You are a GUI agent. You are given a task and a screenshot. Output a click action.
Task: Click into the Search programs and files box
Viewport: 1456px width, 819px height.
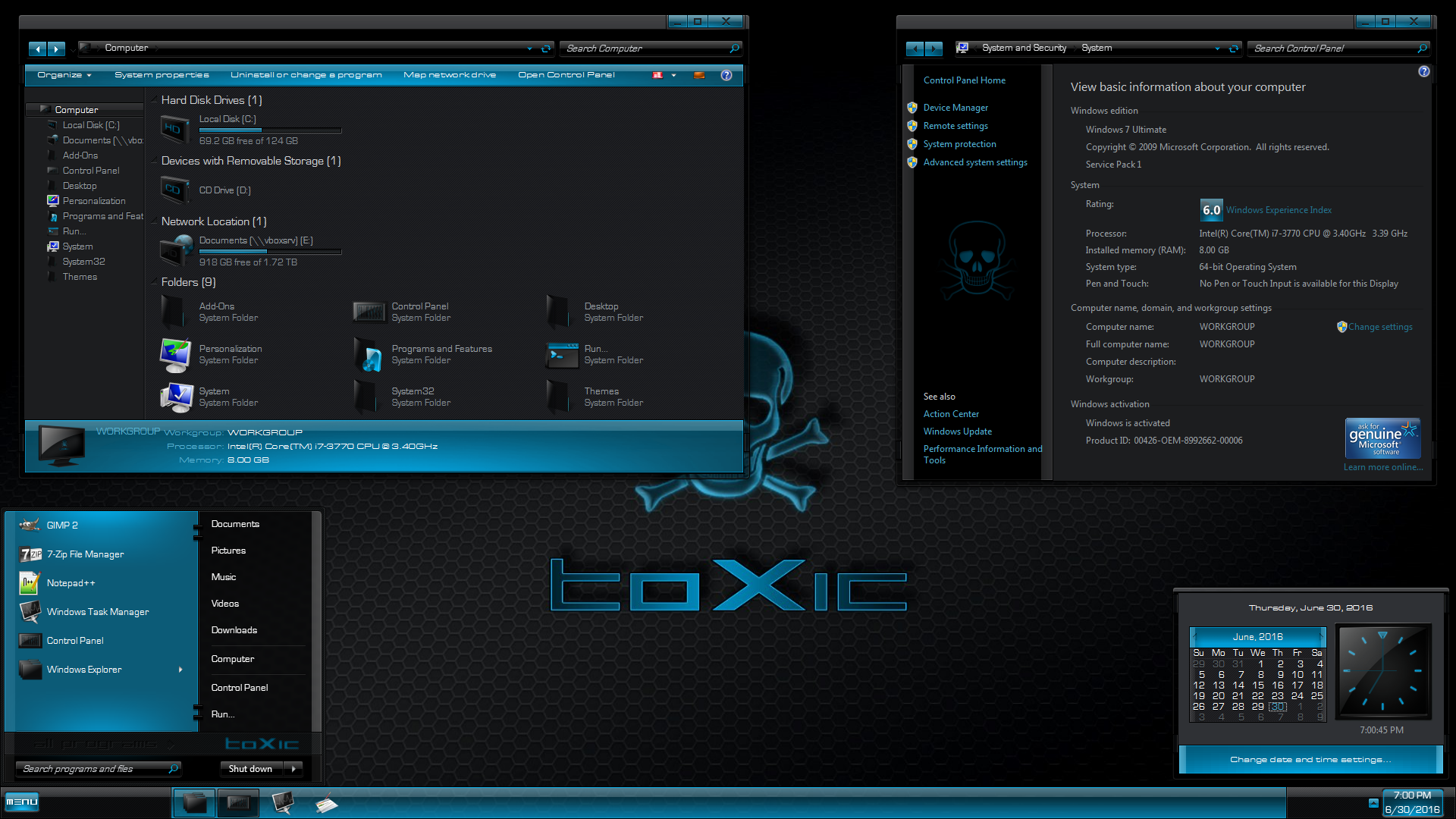pos(97,769)
